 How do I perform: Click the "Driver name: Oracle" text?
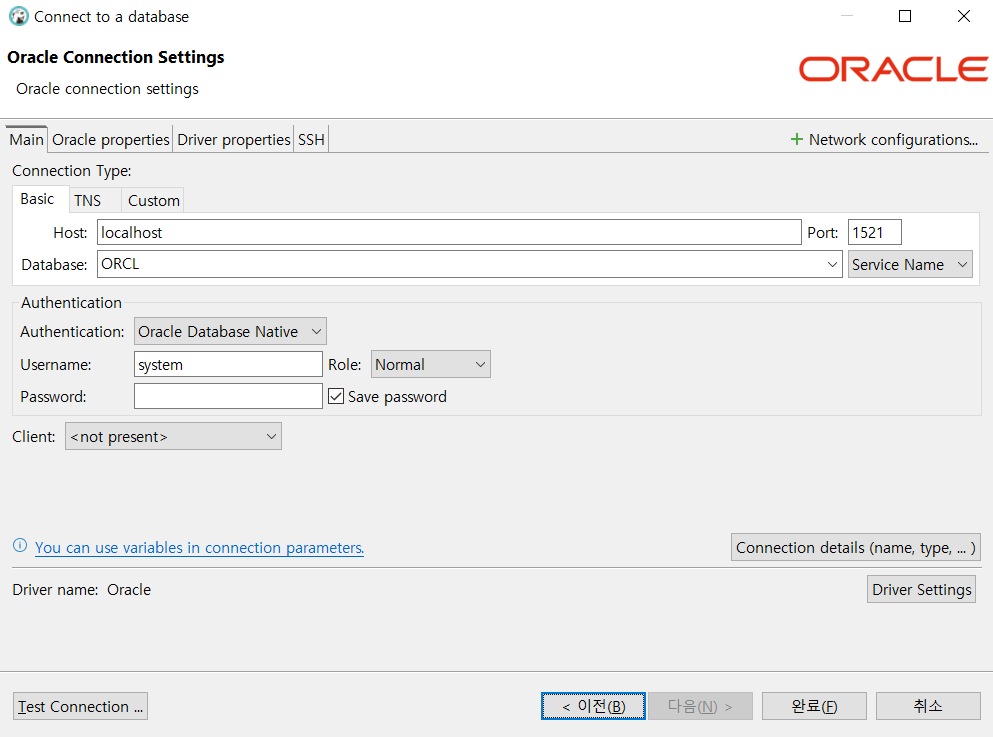[82, 589]
